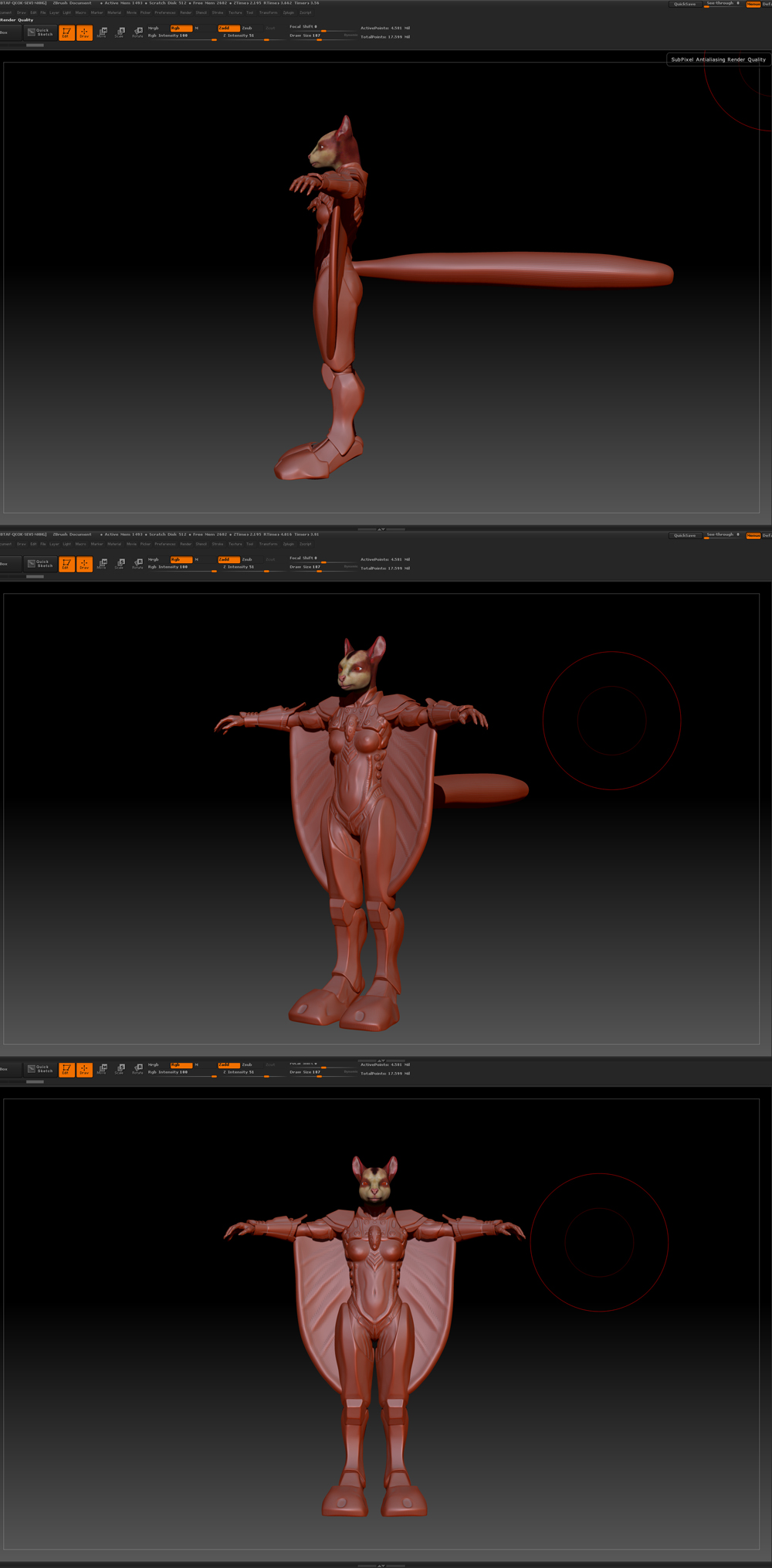Open the Material menu in the side-view screenshot
The height and width of the screenshot is (1568, 772).
coord(114,12)
